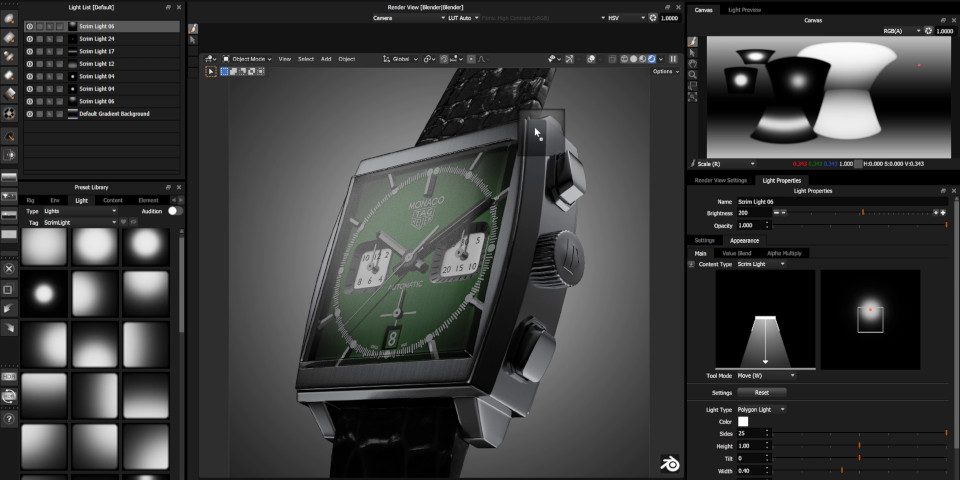Select the Canvas paint brush tool
The image size is (960, 480).
[692, 41]
